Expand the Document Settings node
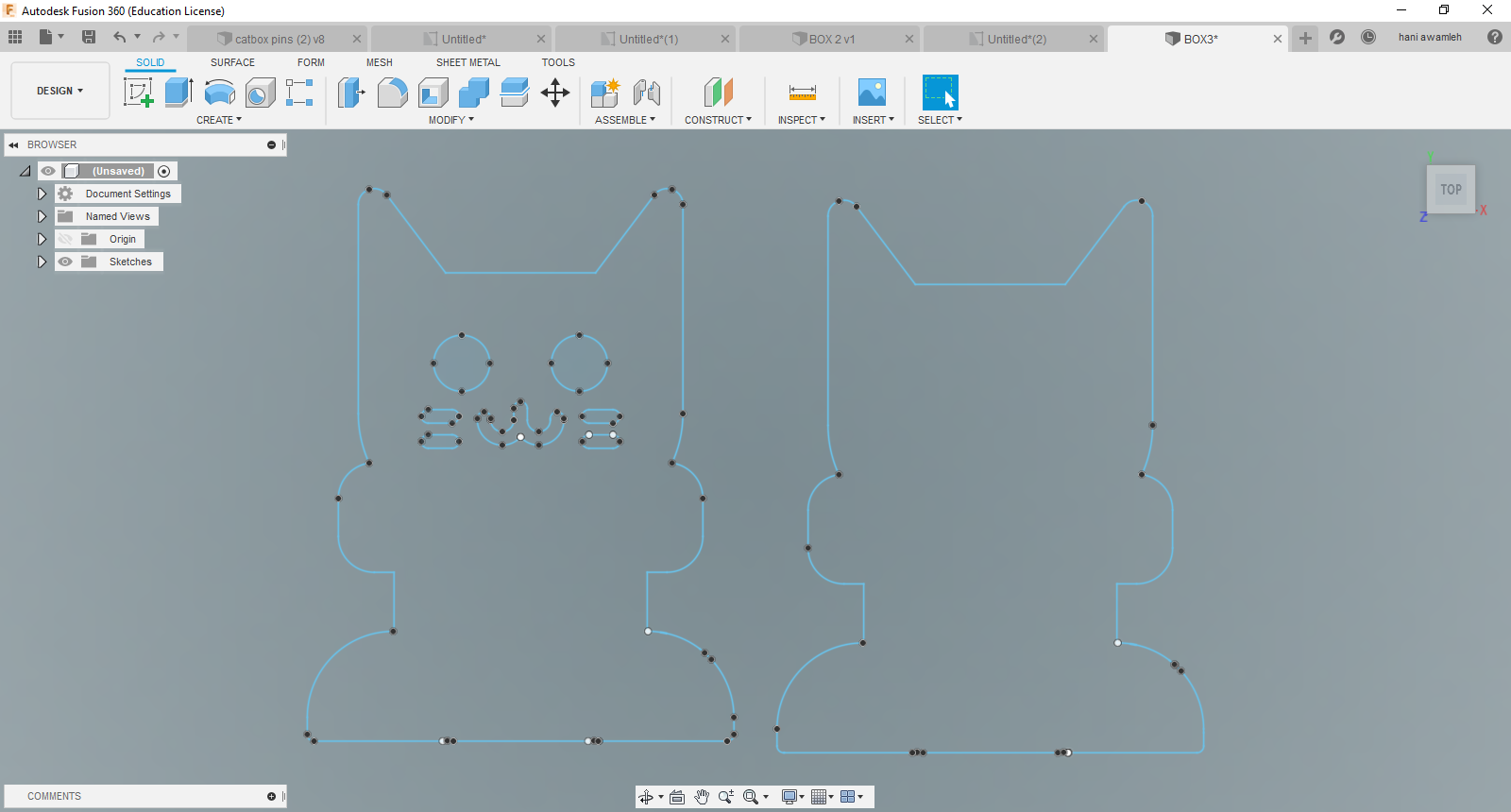1511x812 pixels. click(42, 194)
